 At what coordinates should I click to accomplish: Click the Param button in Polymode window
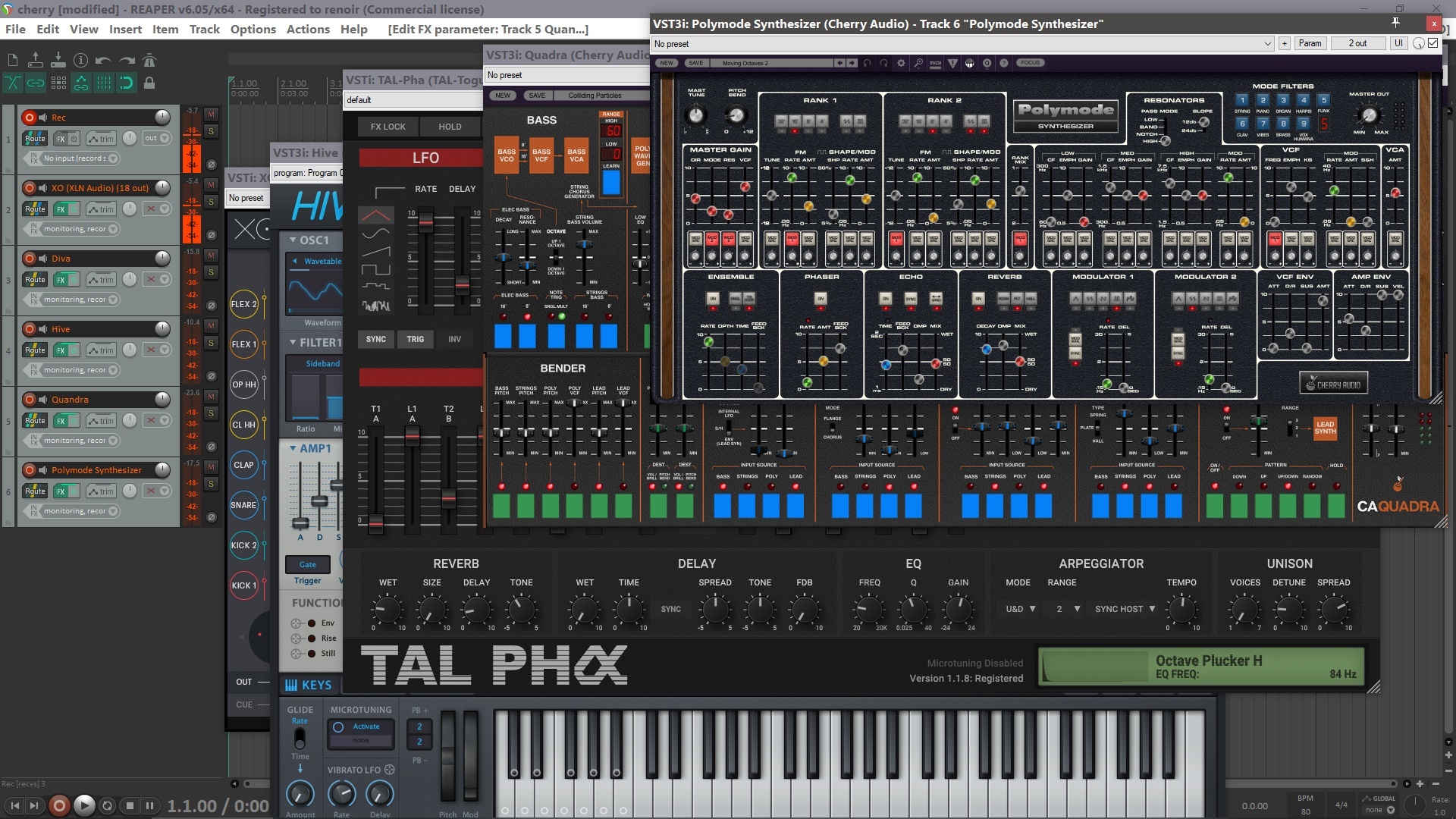coord(1310,43)
